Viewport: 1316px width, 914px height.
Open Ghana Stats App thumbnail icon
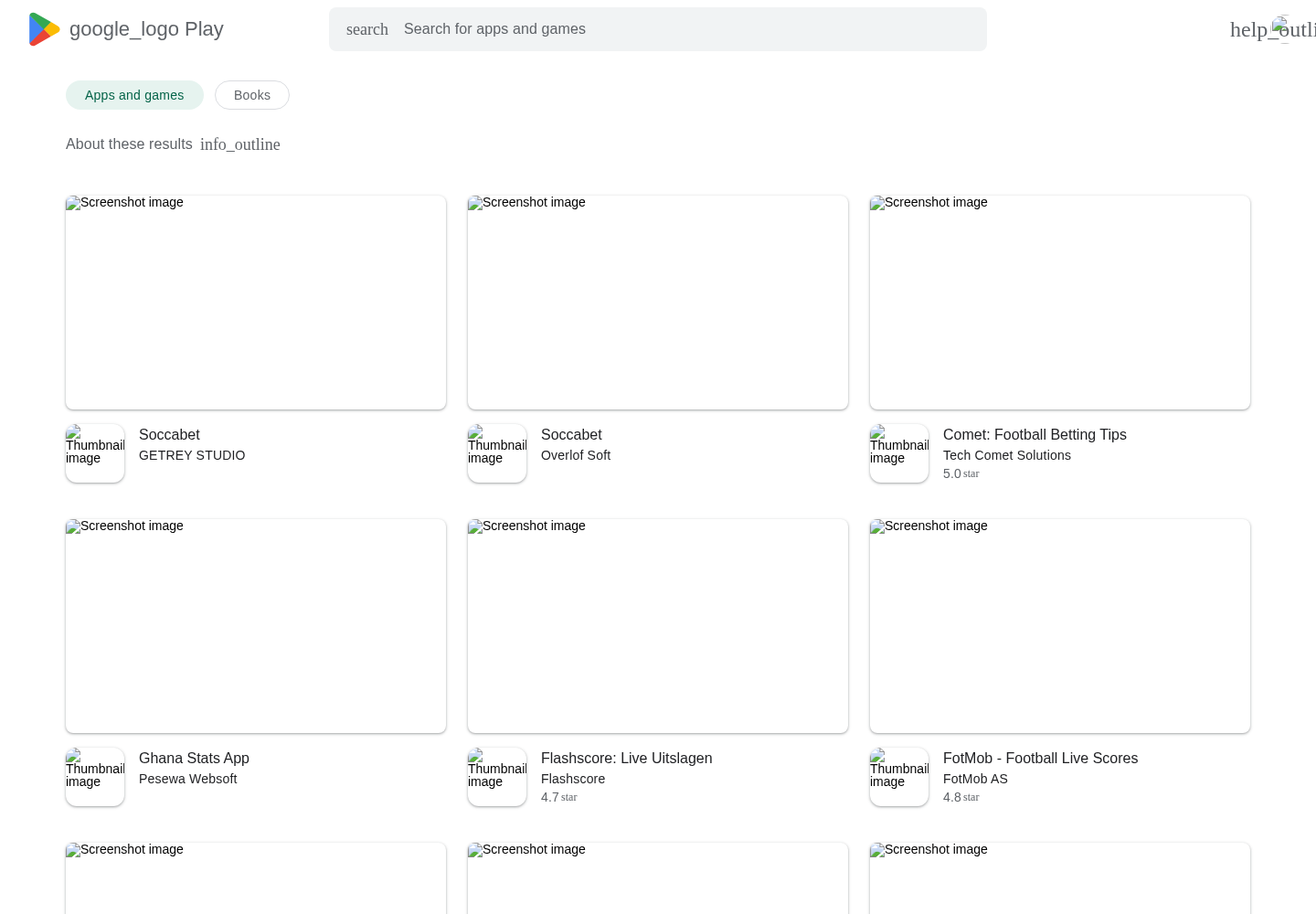[95, 777]
